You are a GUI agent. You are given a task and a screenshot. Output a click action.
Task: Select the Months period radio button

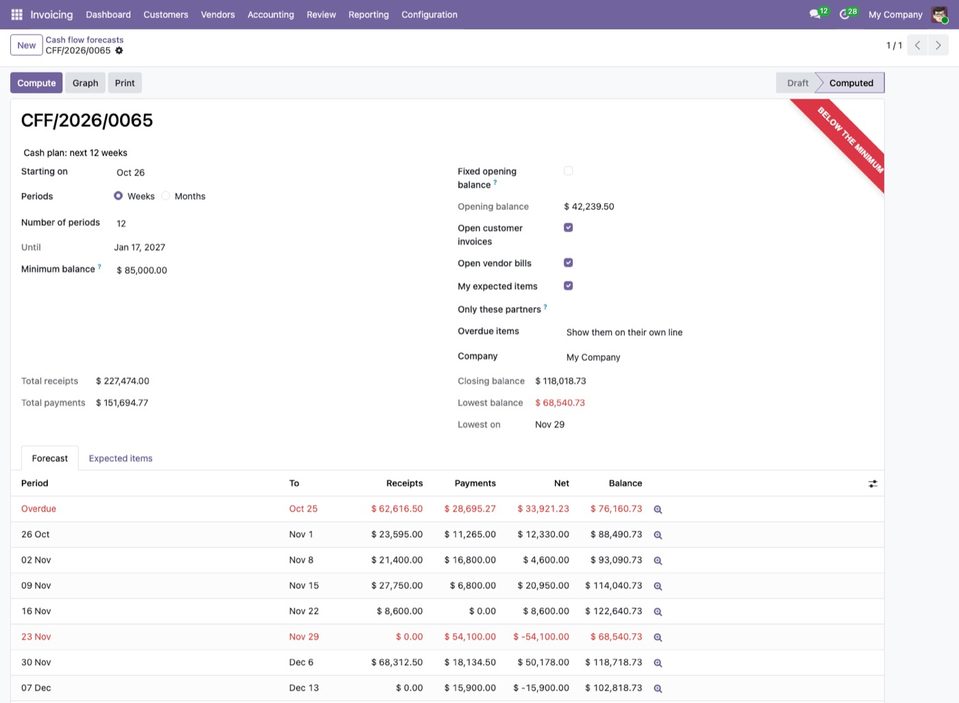pyautogui.click(x=165, y=196)
